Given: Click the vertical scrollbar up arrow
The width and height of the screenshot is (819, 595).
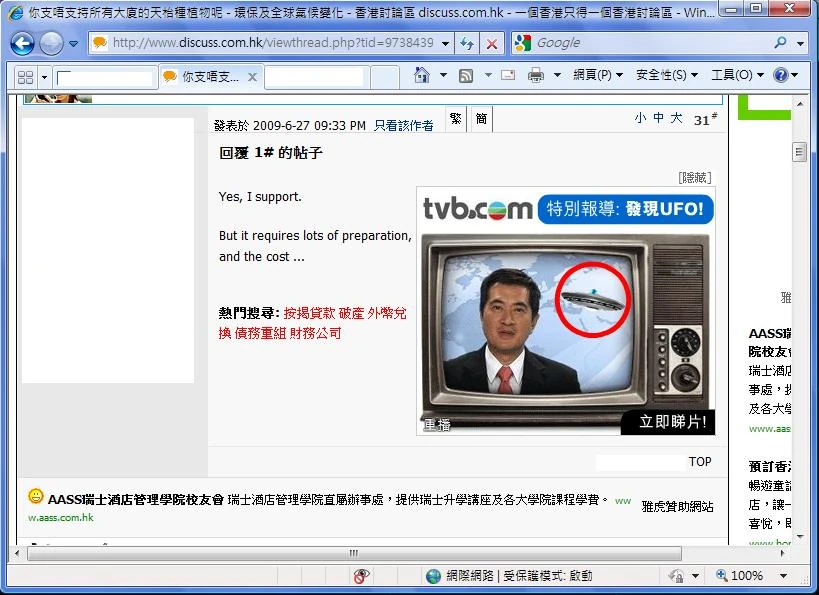Looking at the screenshot, I should point(800,105).
